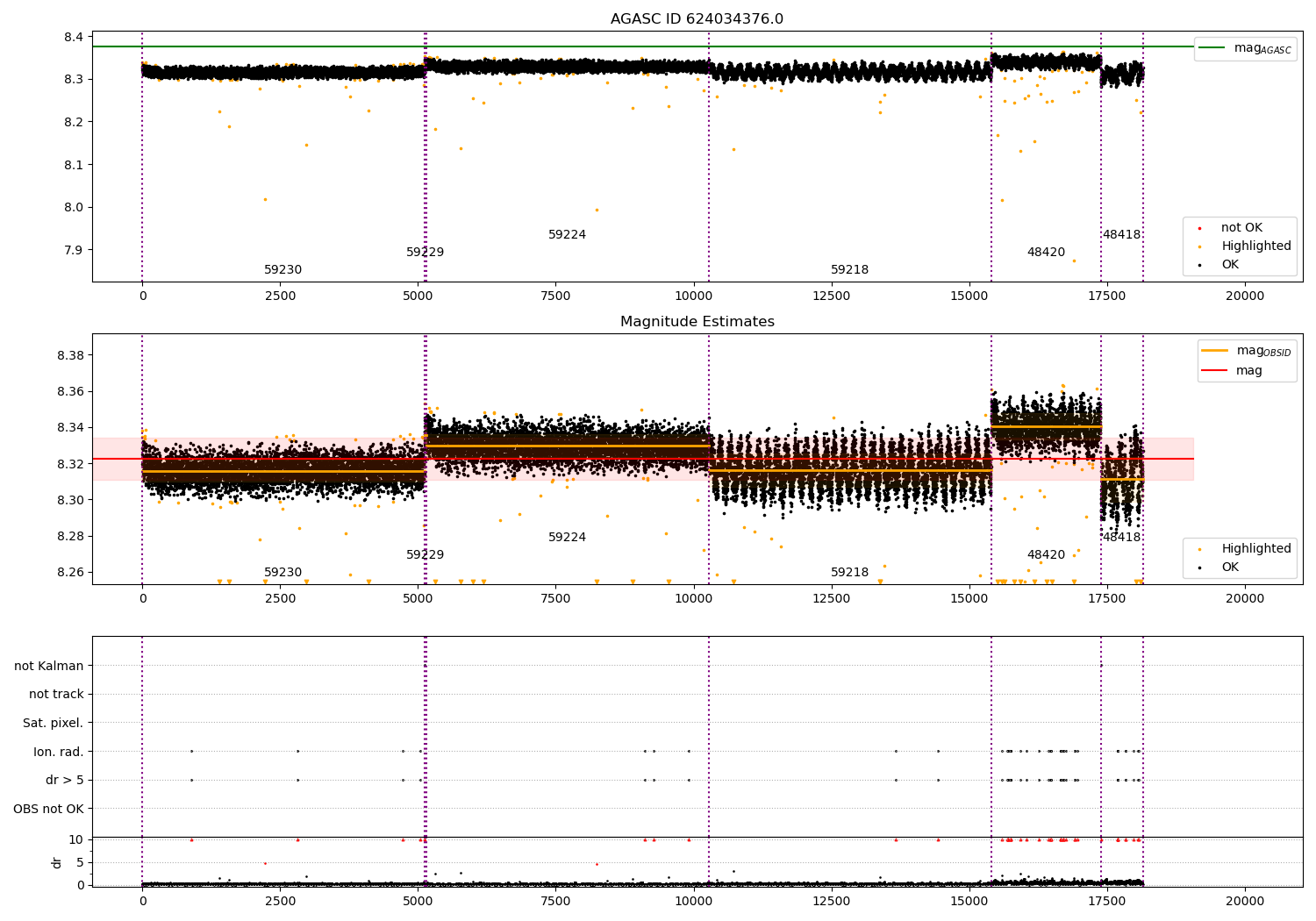Image resolution: width=1316 pixels, height=921 pixels.
Task: Click the 20000 x-axis tick of the bottom plot
Action: click(x=1245, y=901)
